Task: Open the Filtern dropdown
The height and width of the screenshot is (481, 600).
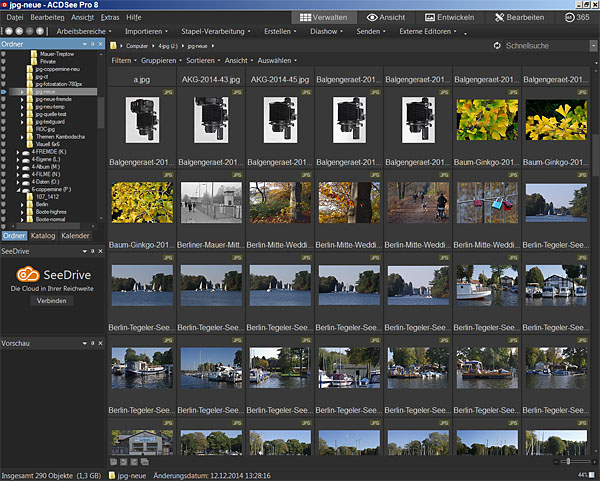Action: point(124,61)
